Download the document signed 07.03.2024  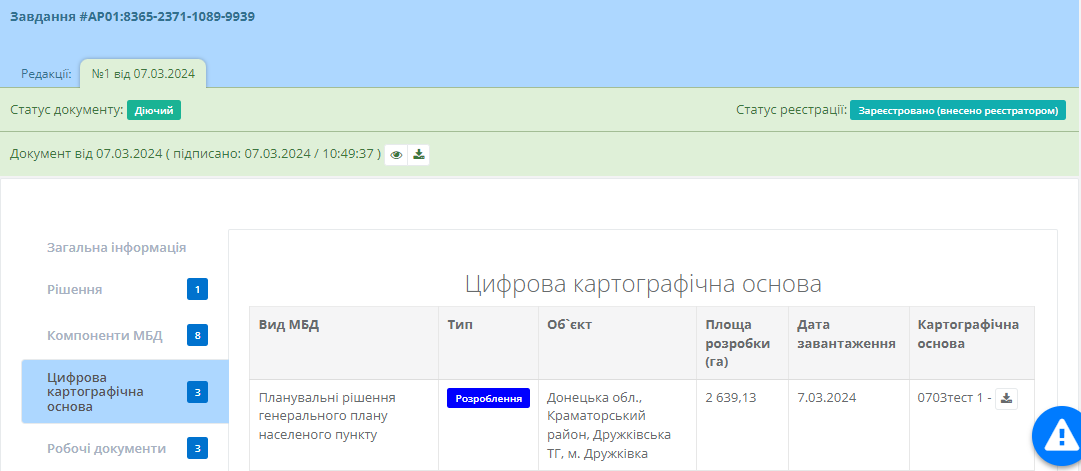[x=419, y=155]
